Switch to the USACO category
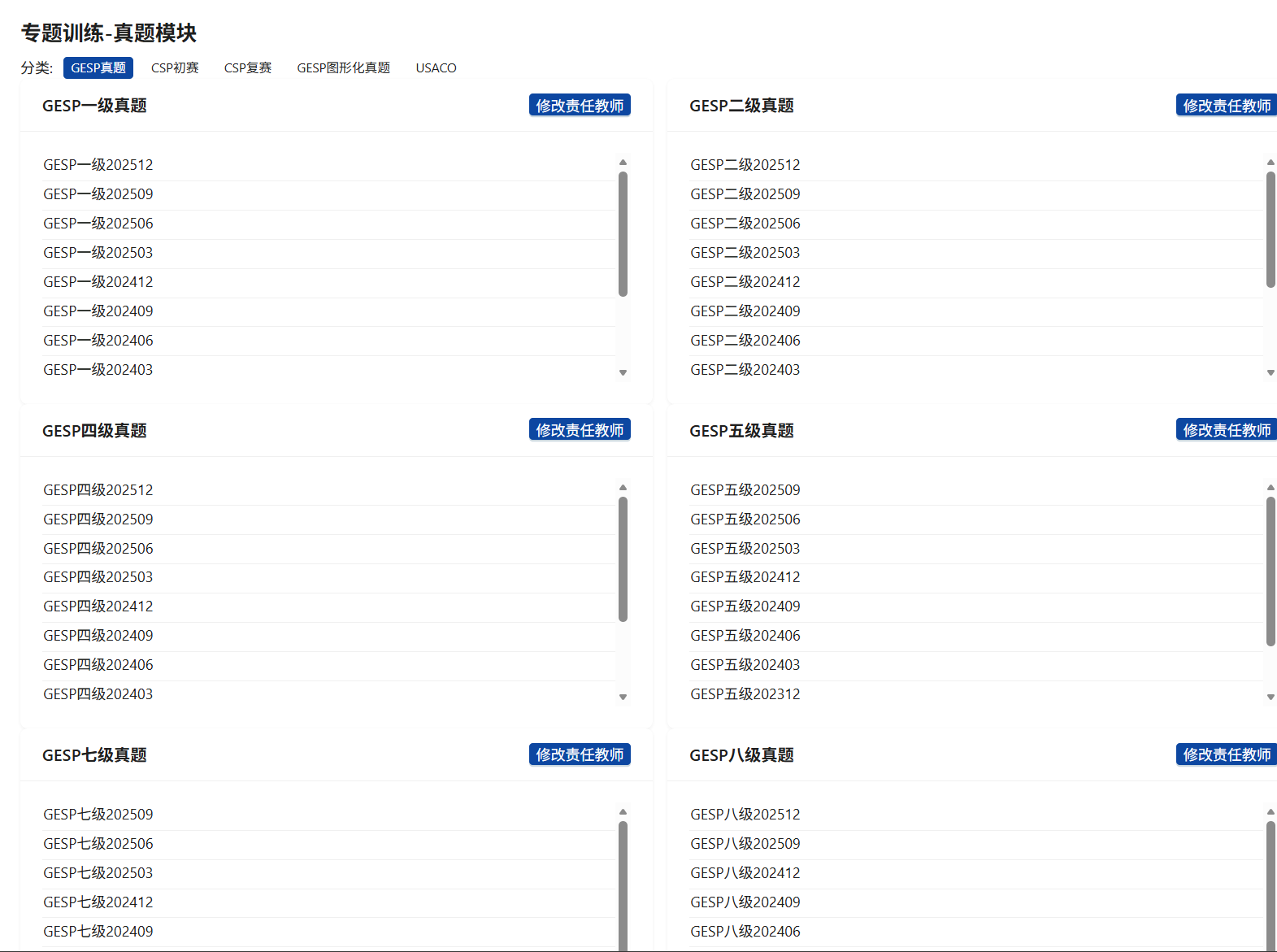Viewport: 1277px width, 952px height. click(436, 67)
